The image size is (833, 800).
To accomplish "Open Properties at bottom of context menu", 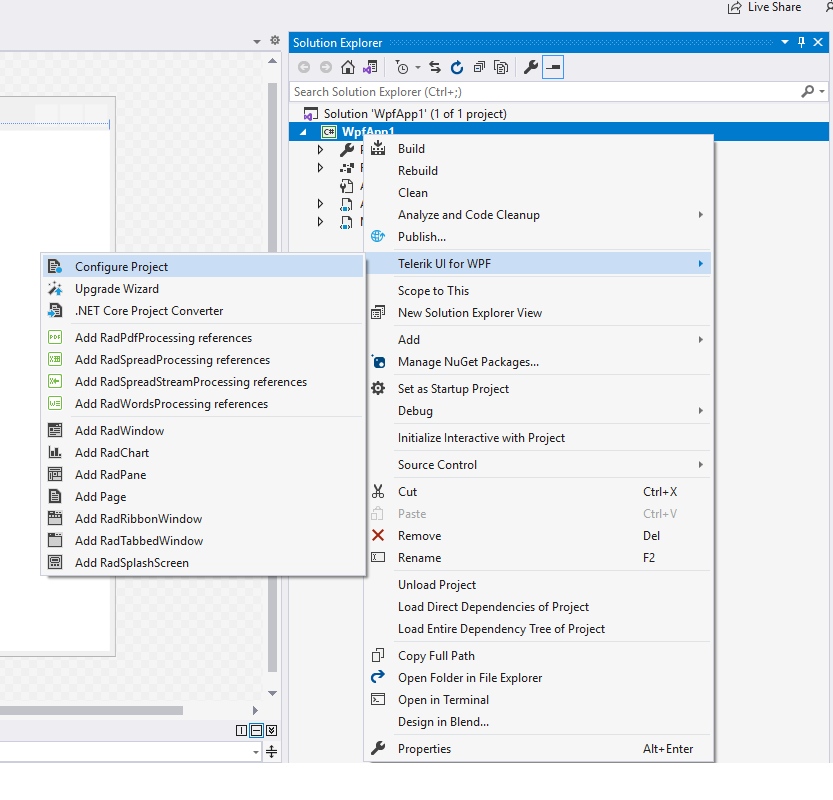I will click(538, 748).
